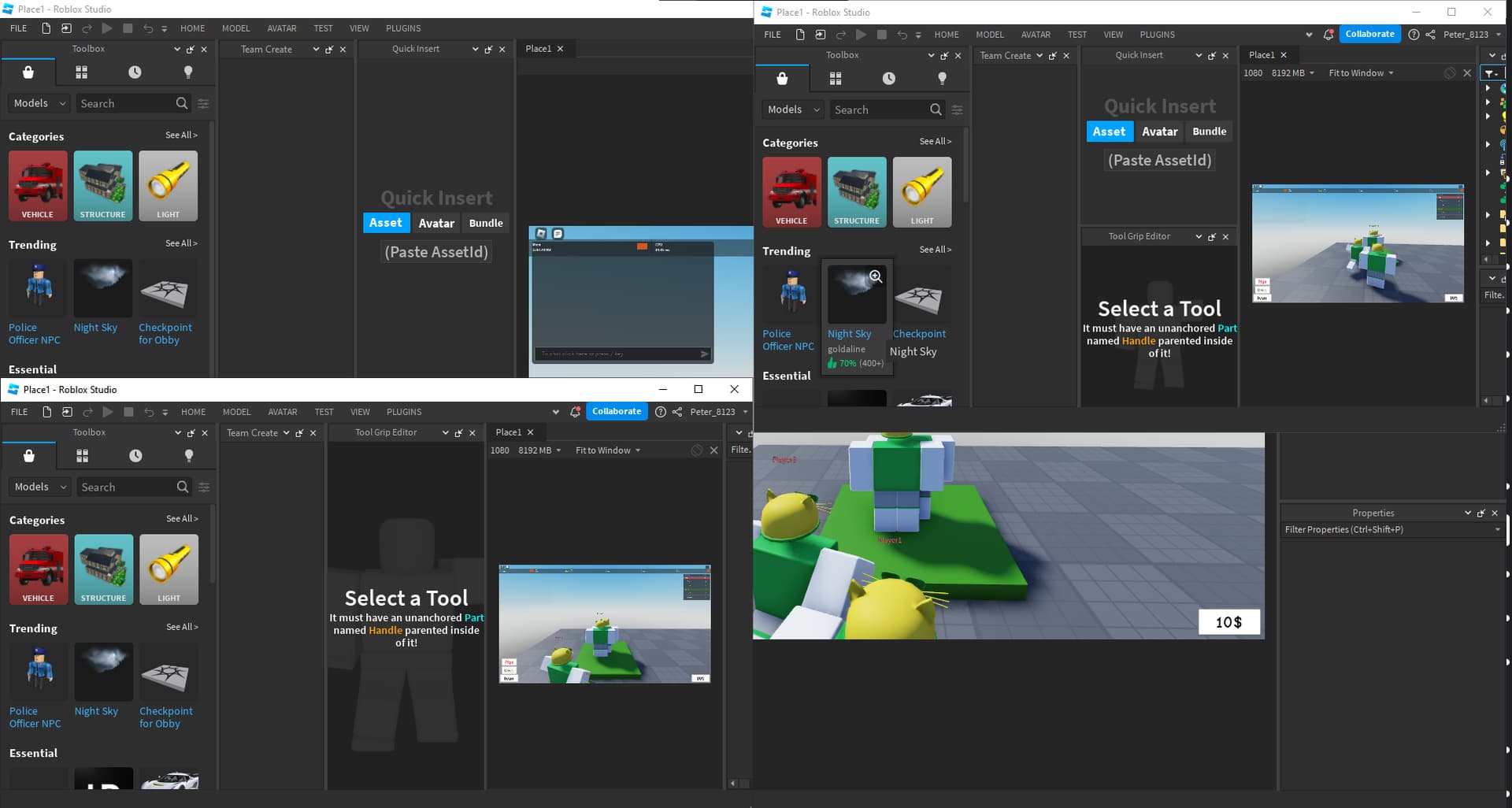Click share icon next to Peter_8123 right window
This screenshot has width=1512, height=808.
coord(1430,35)
